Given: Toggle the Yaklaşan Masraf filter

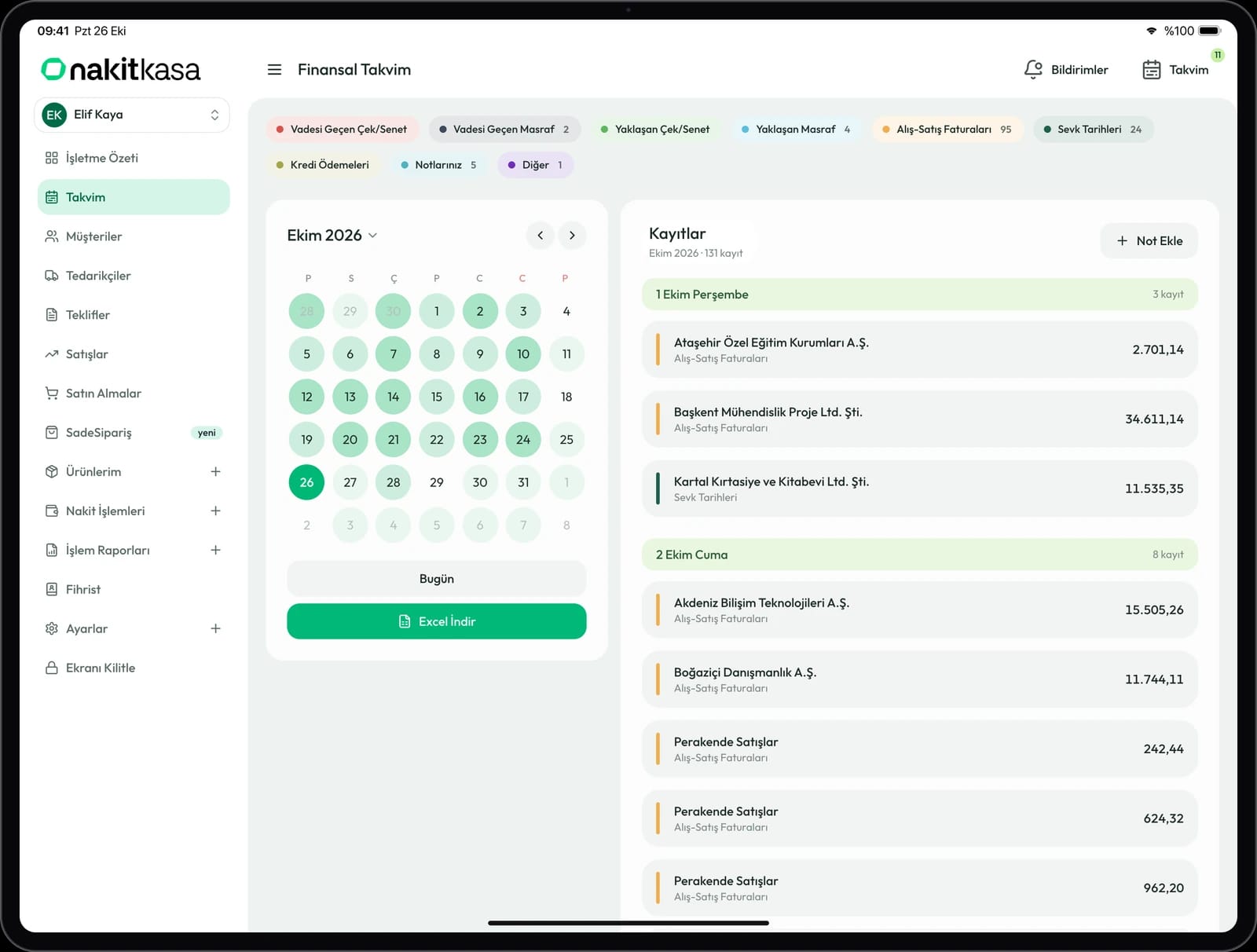Looking at the screenshot, I should tap(796, 130).
